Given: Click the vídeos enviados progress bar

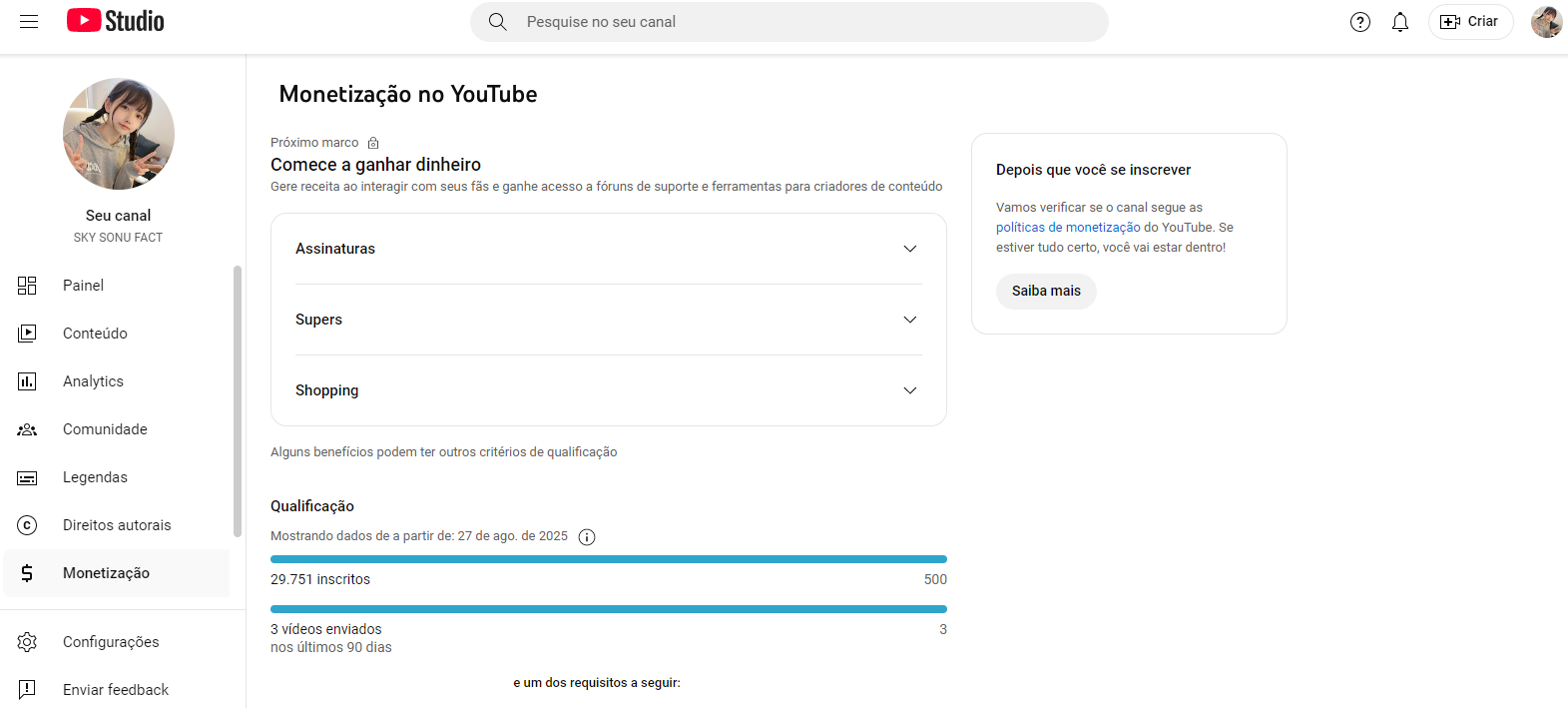Looking at the screenshot, I should (609, 609).
